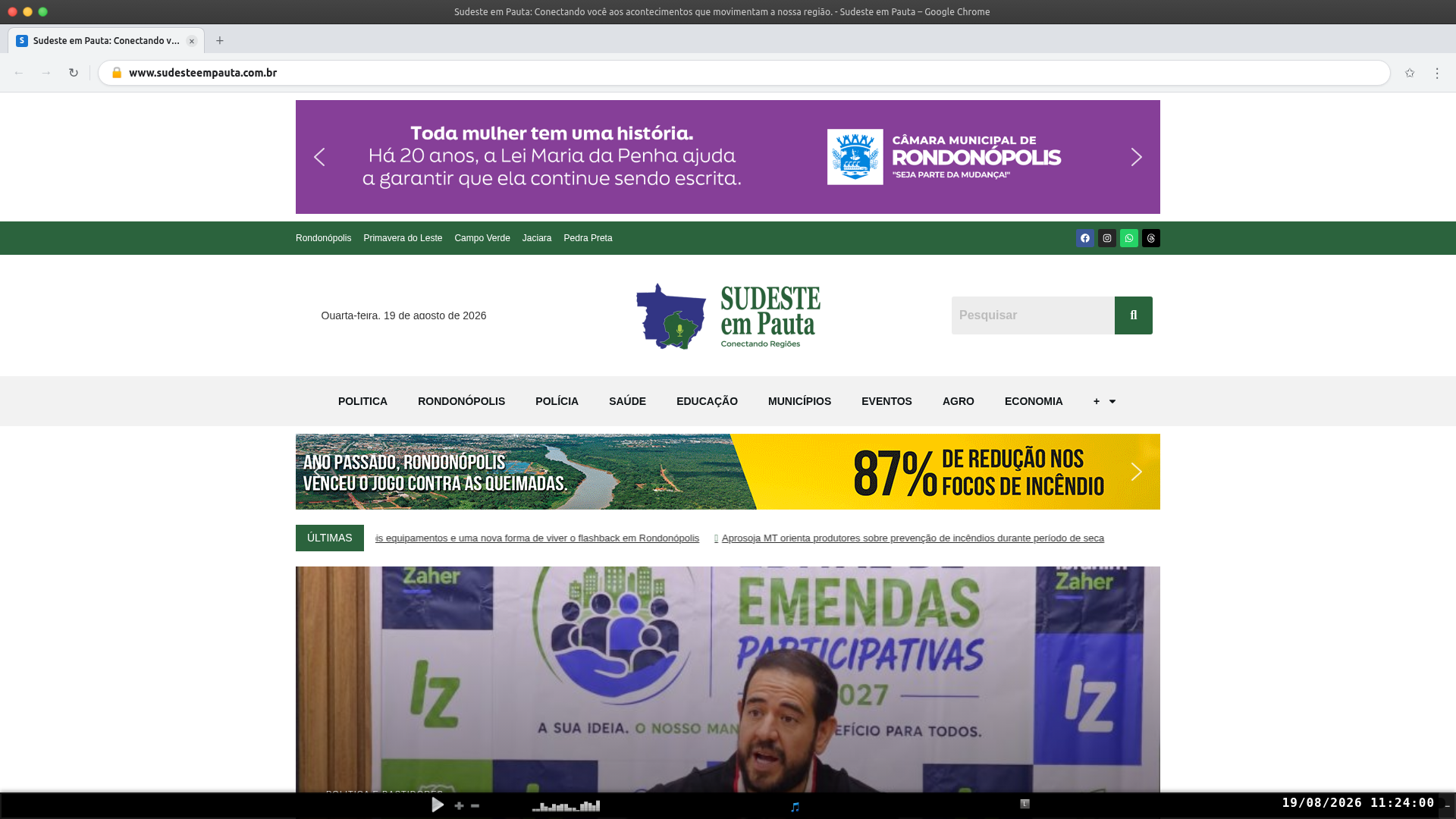Click the padlock site info icon
Image resolution: width=1456 pixels, height=819 pixels.
[x=117, y=73]
